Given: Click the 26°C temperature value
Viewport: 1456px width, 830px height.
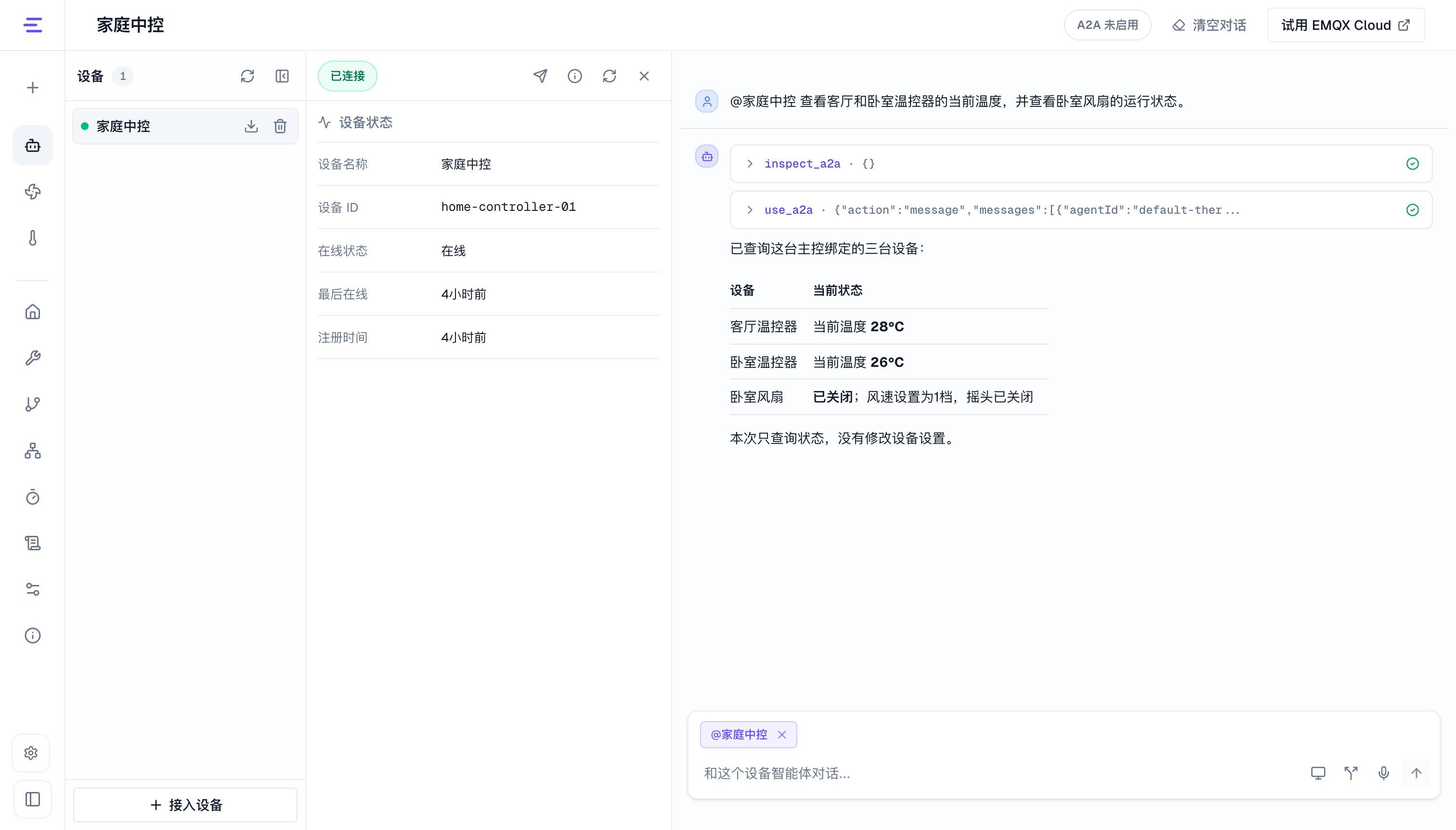Looking at the screenshot, I should point(887,362).
